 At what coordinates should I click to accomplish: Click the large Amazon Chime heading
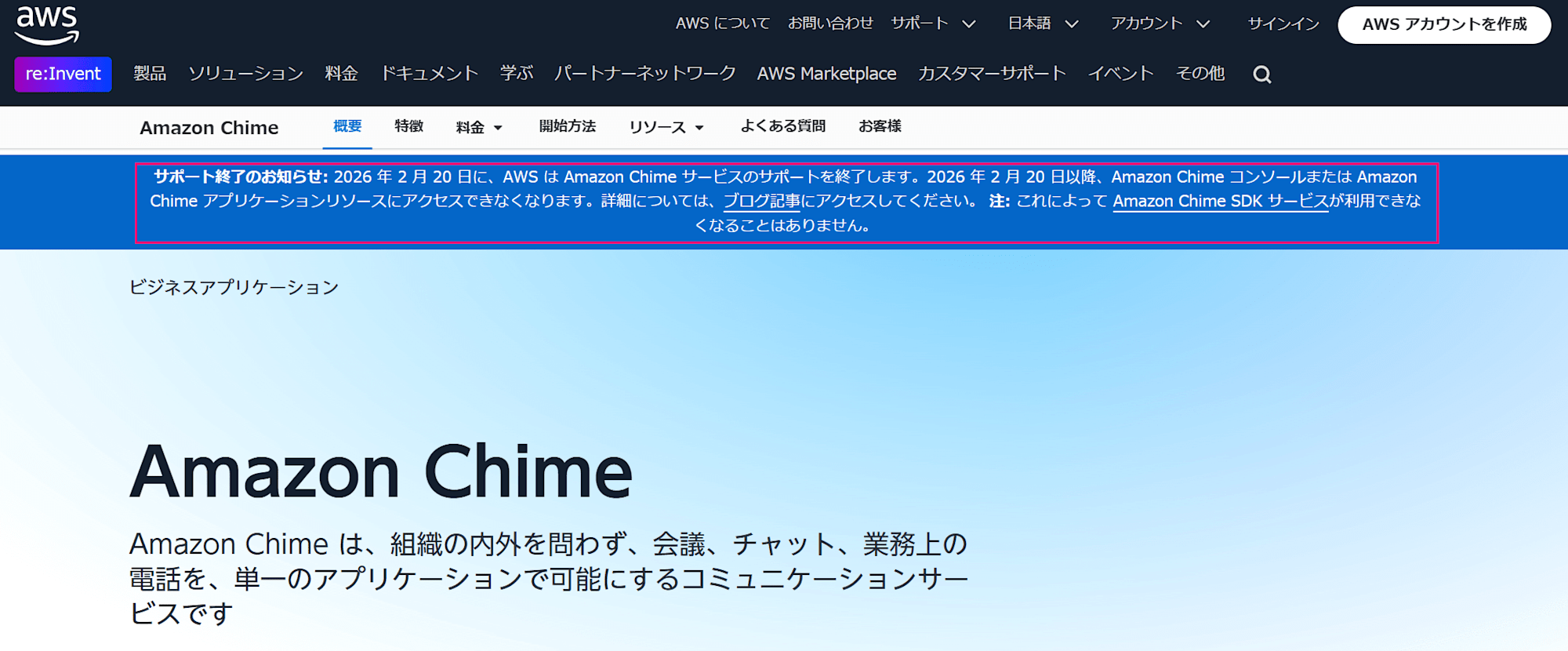381,471
